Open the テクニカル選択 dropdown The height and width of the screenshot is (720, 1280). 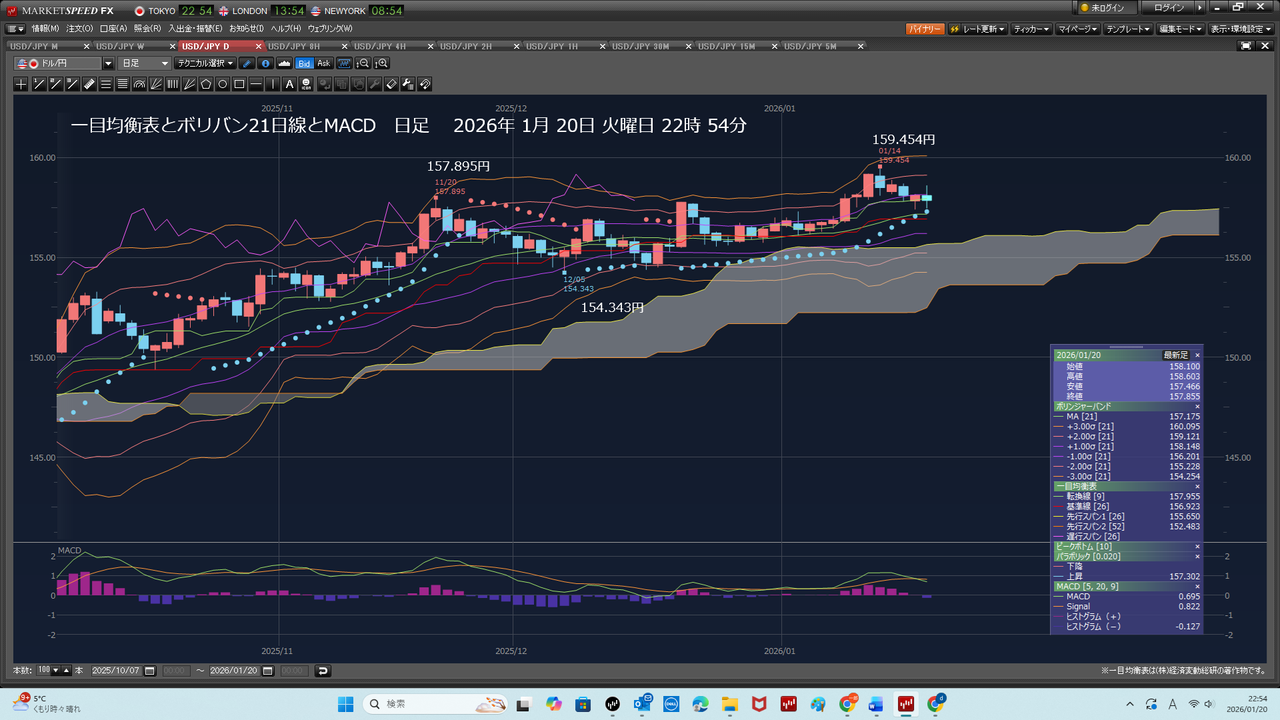(205, 63)
